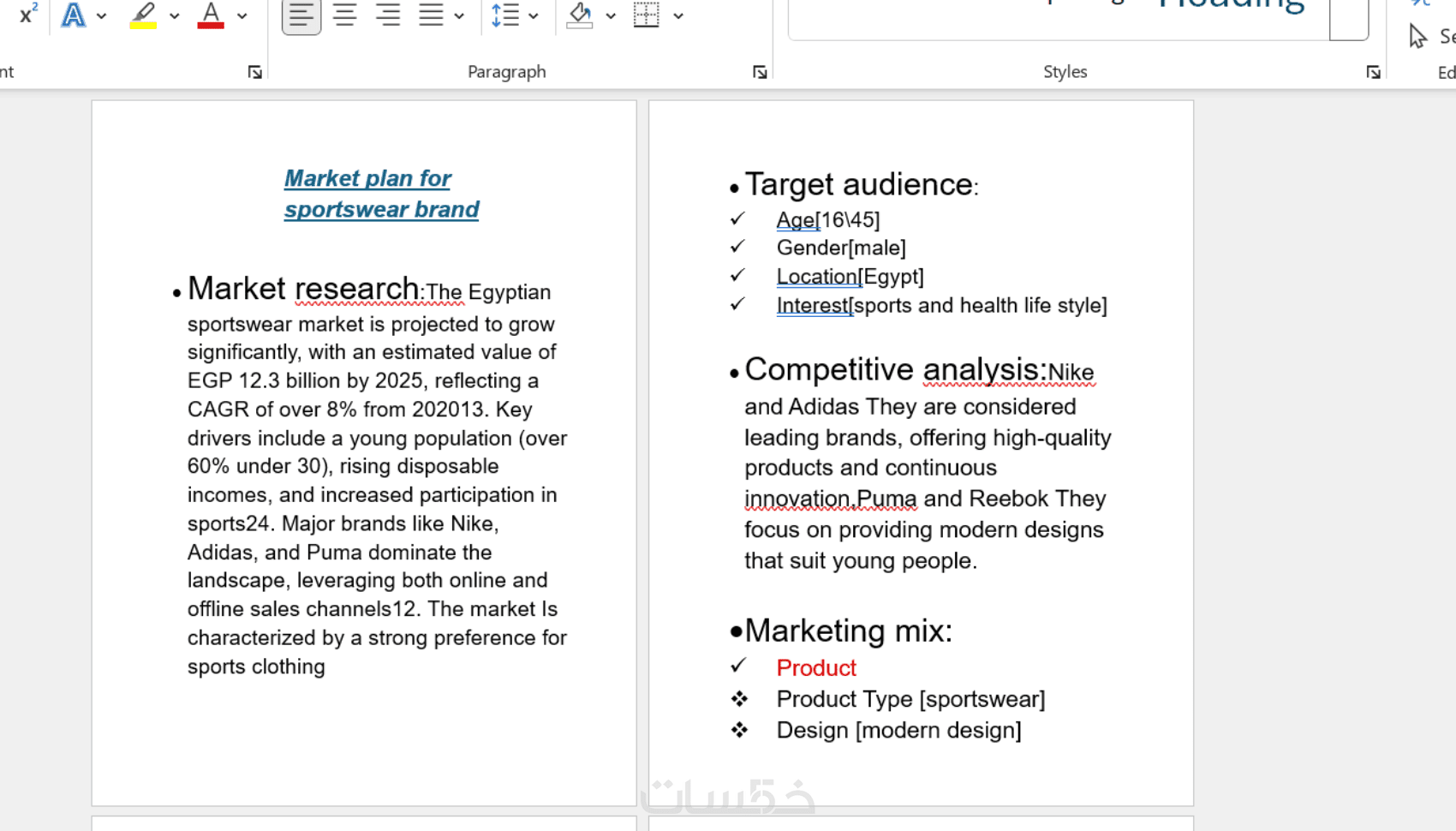Click the 'Market plan for sportswear brand' title
The image size is (1456, 831).
coord(381,194)
